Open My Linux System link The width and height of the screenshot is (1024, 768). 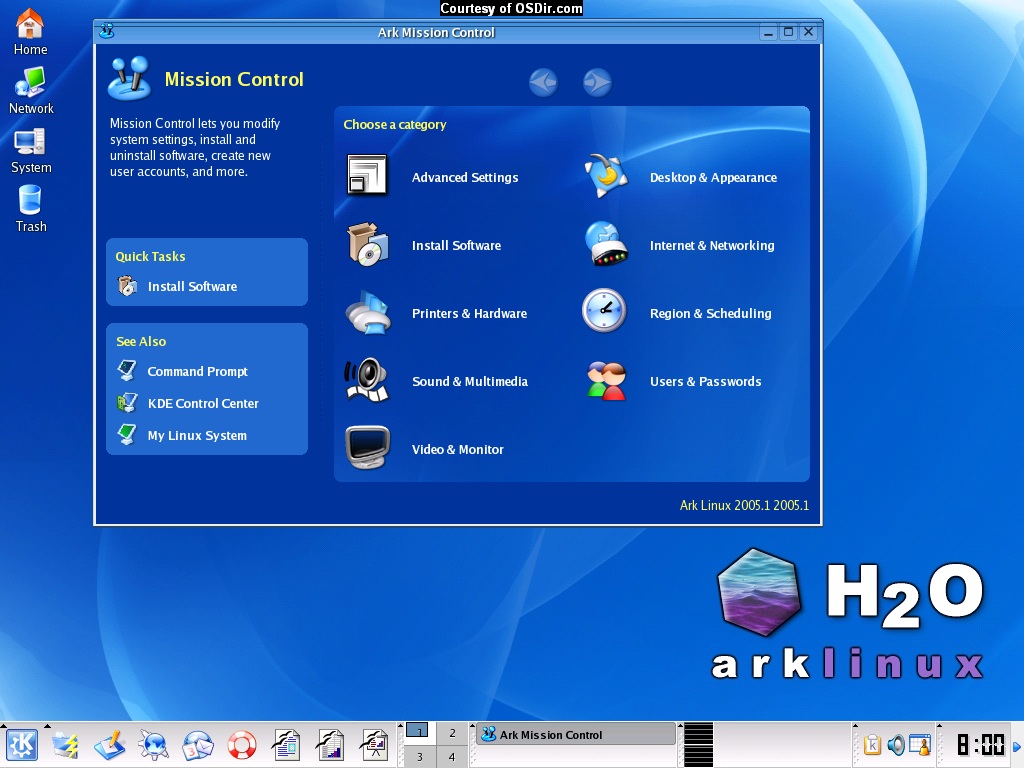[x=182, y=435]
